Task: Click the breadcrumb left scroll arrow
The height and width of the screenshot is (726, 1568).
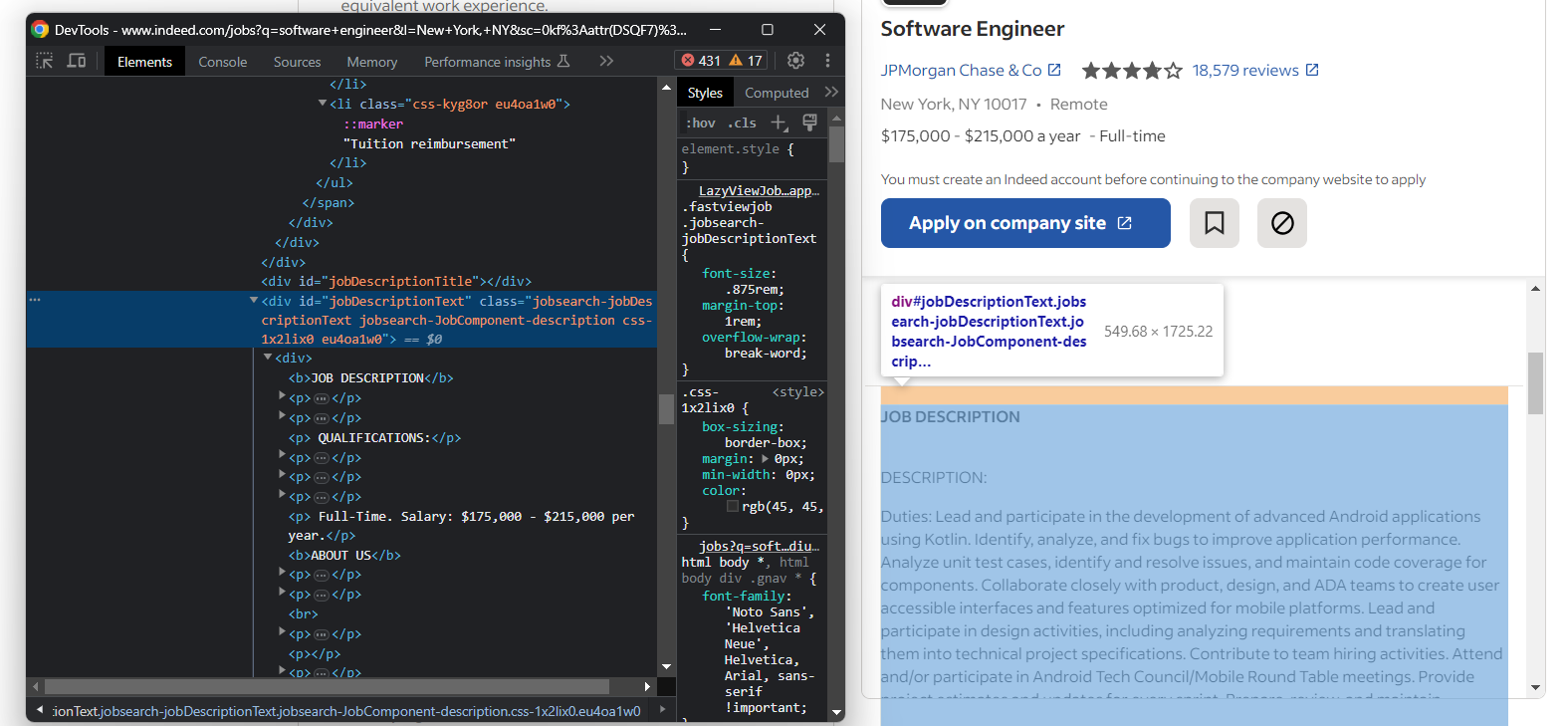Action: [x=39, y=710]
